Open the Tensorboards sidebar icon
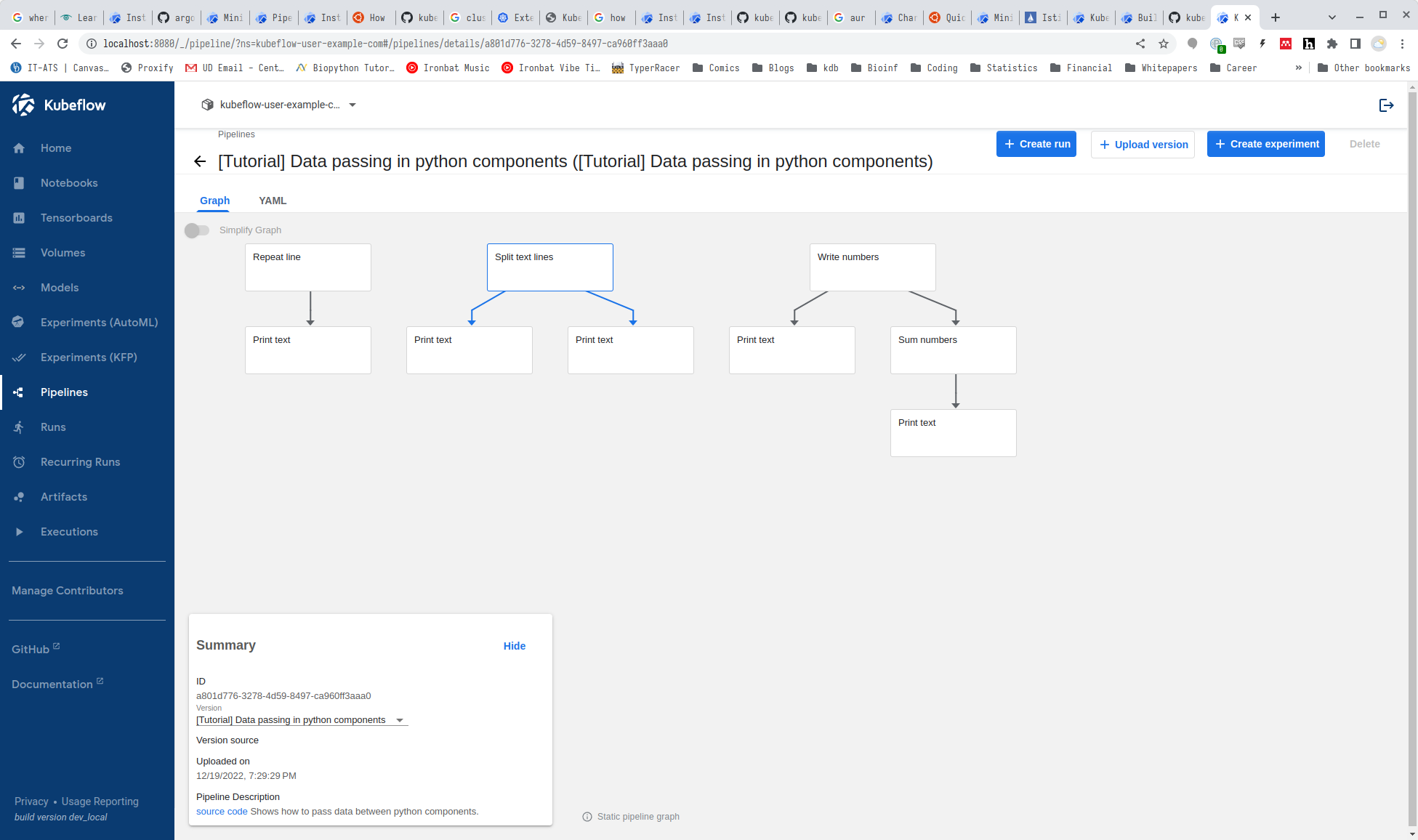The height and width of the screenshot is (840, 1418). click(x=19, y=218)
